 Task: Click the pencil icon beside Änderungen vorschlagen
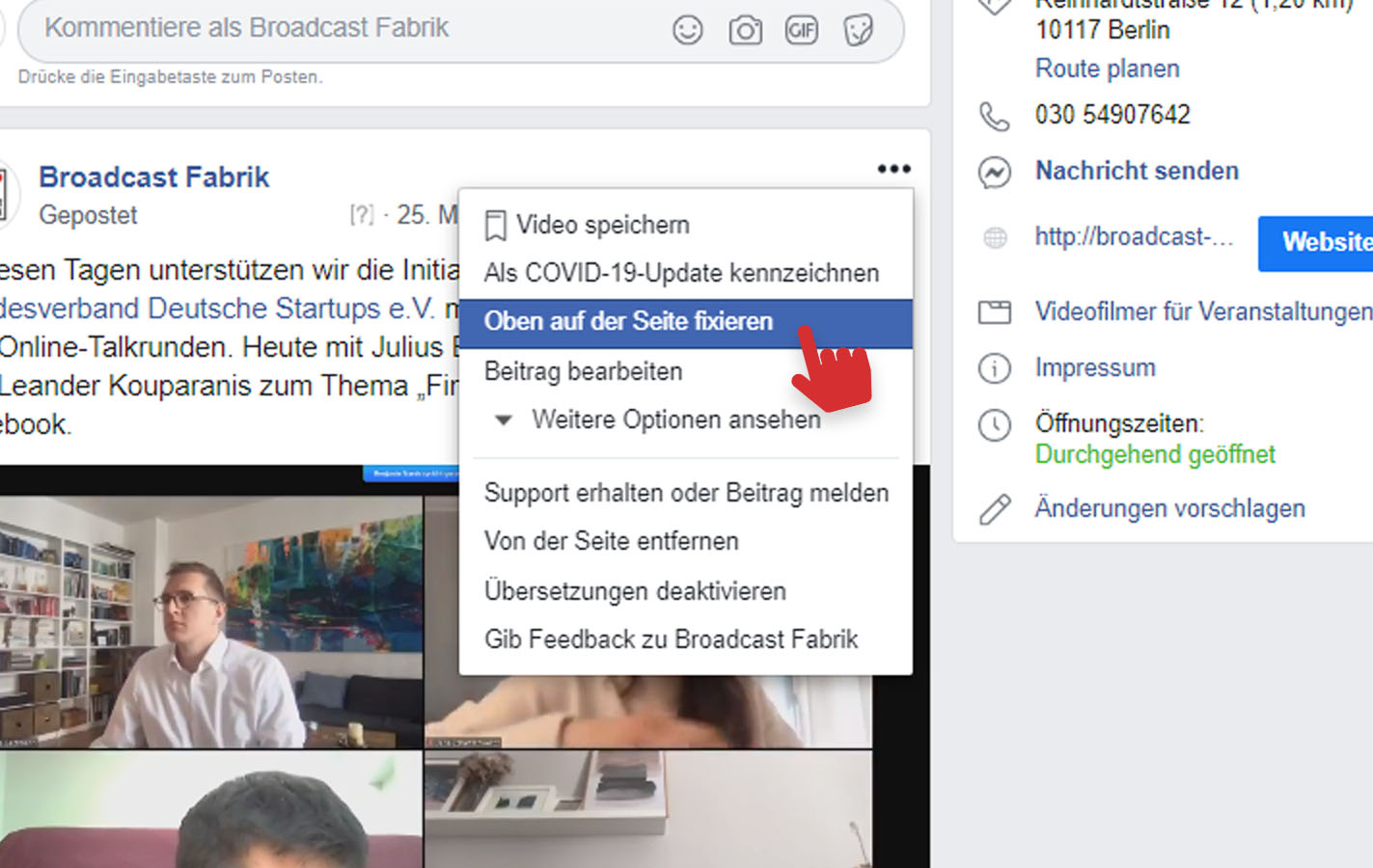pos(995,509)
